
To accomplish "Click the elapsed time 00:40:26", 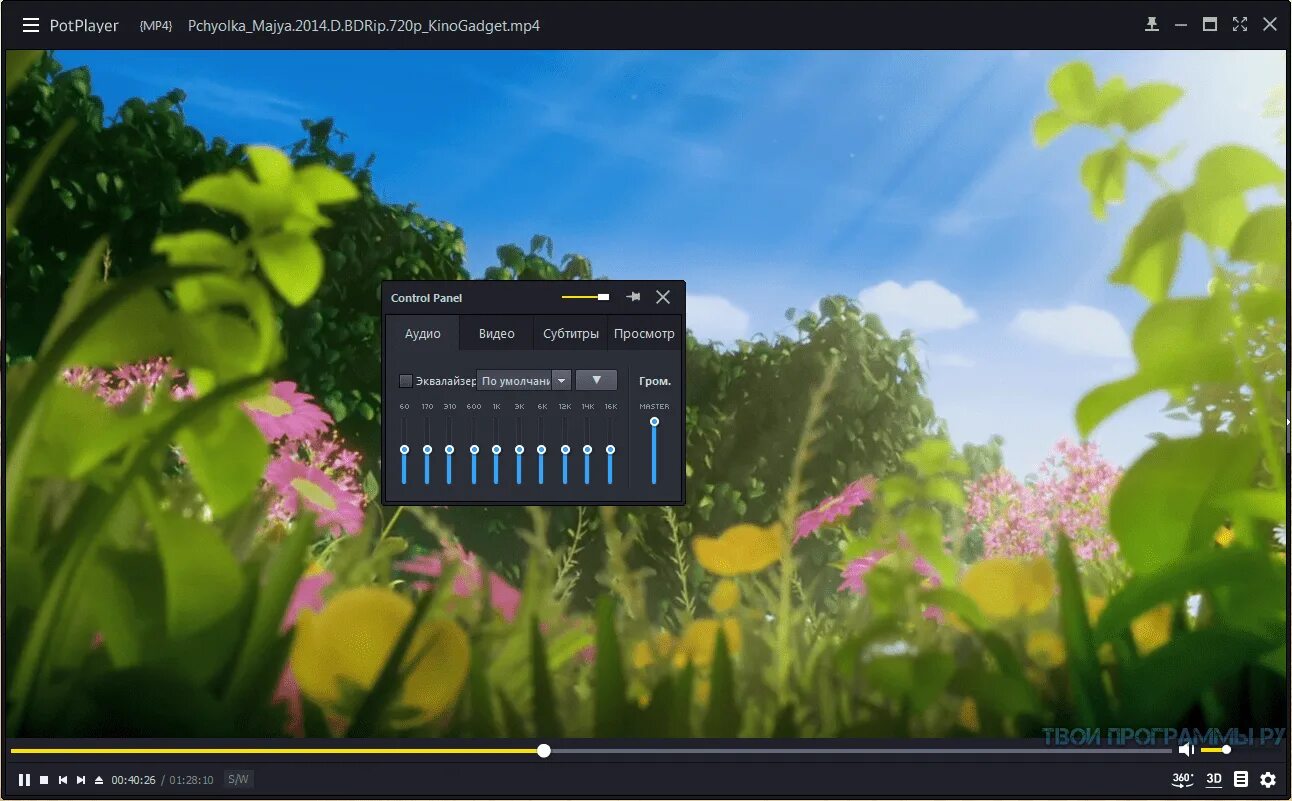I will [x=133, y=780].
